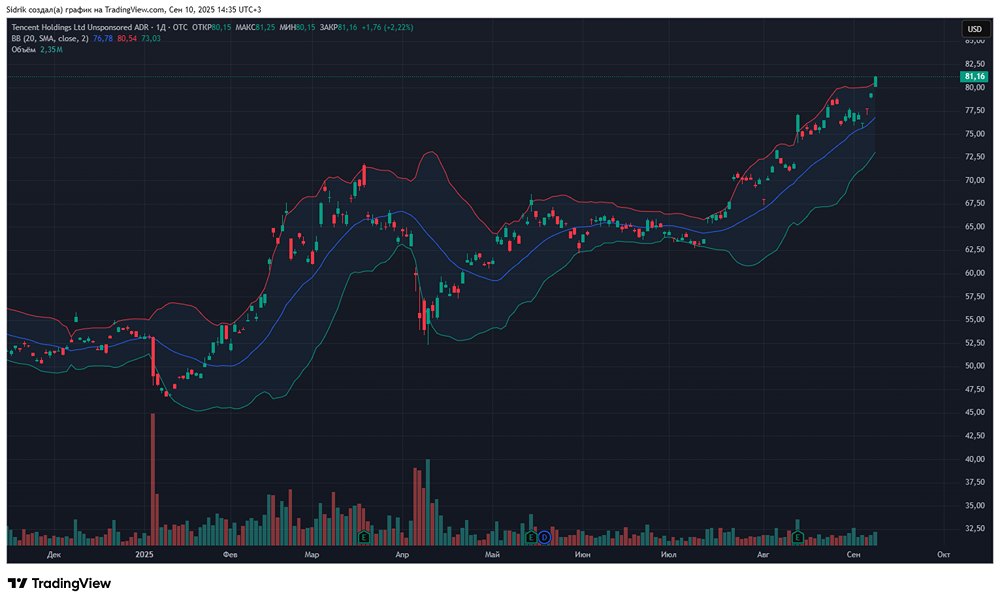Click the ЗАКР close value 81,16
1000x603 pixels.
(x=348, y=27)
